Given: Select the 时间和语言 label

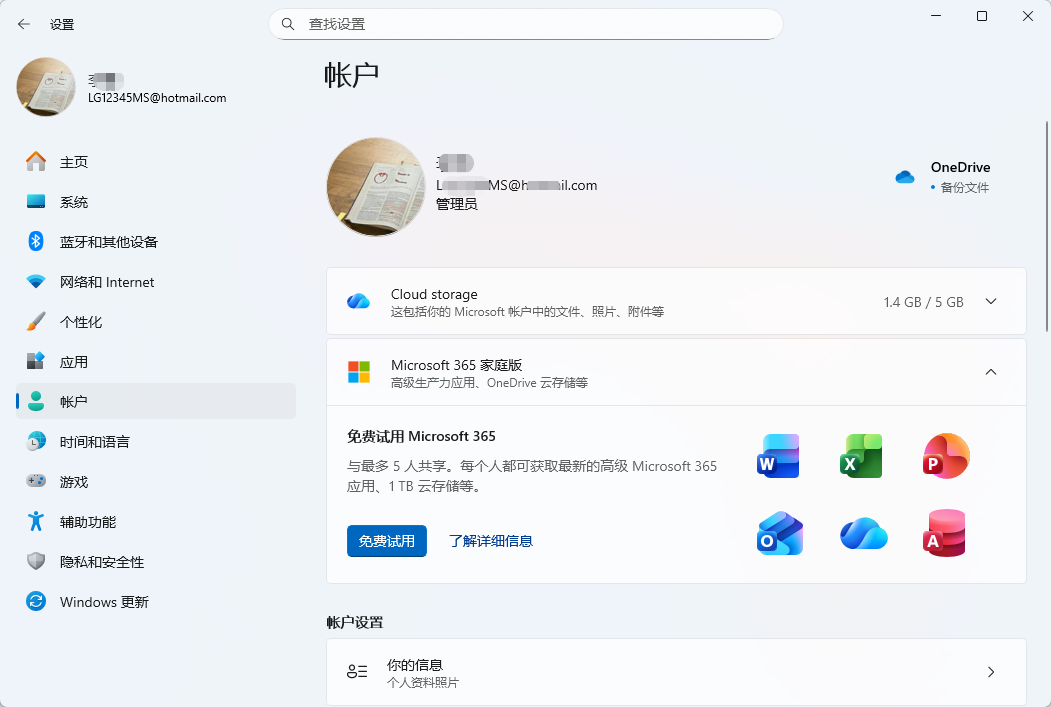Looking at the screenshot, I should [95, 442].
